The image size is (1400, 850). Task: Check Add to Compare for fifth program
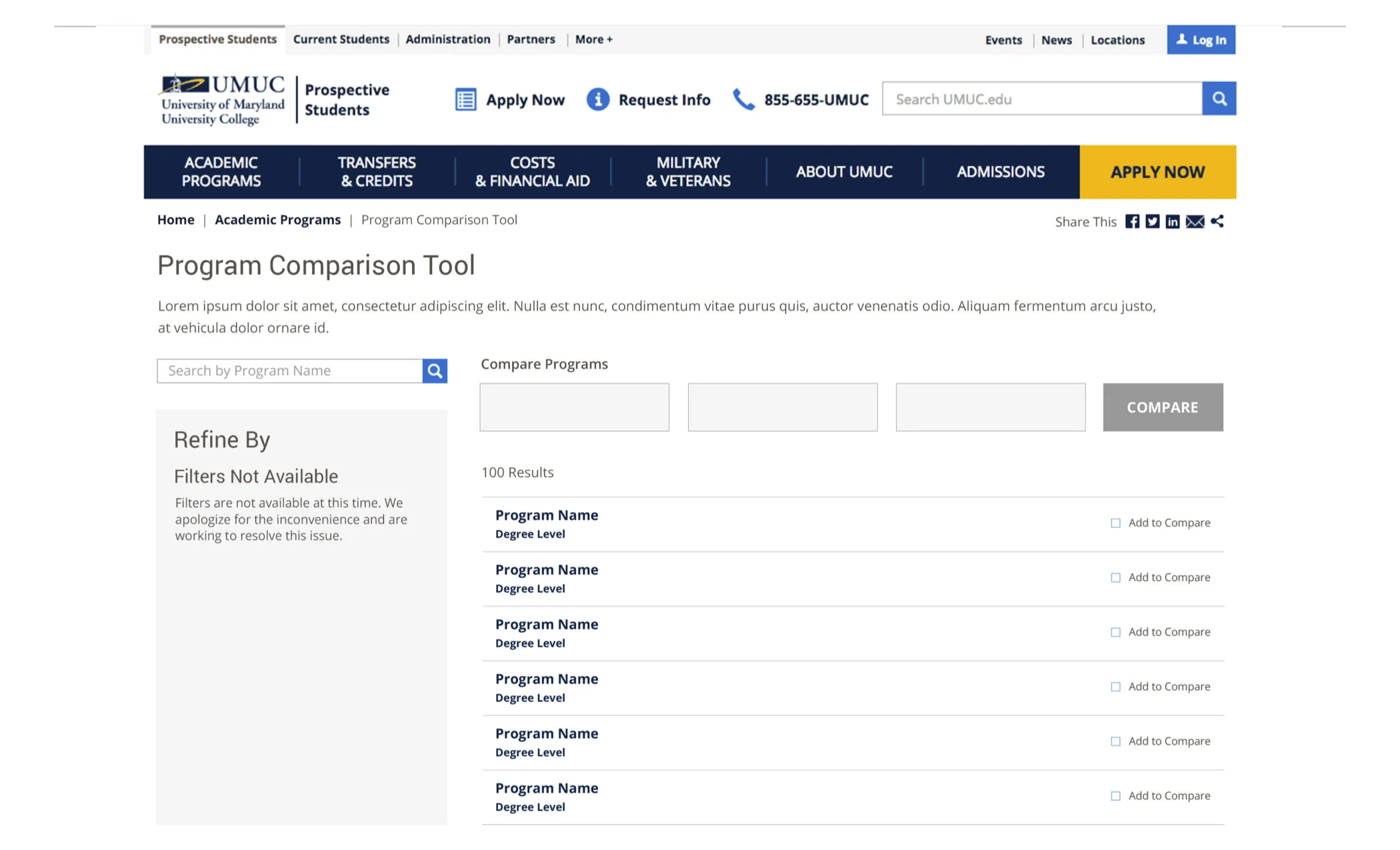[x=1115, y=741]
